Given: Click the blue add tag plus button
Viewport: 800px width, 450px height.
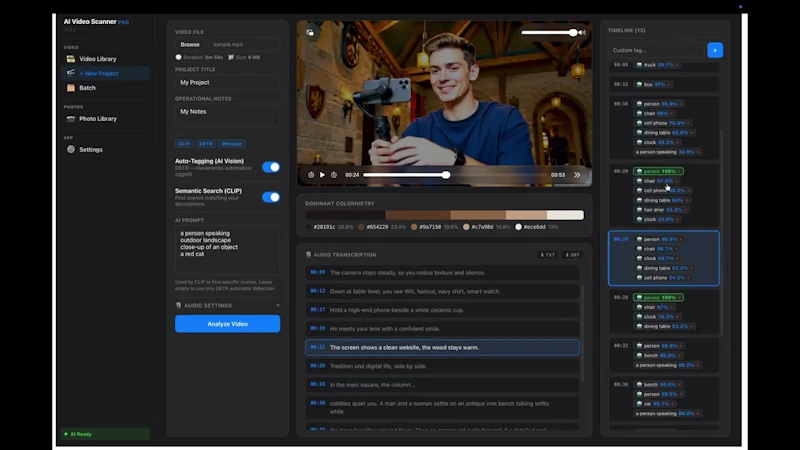Looking at the screenshot, I should click(715, 50).
